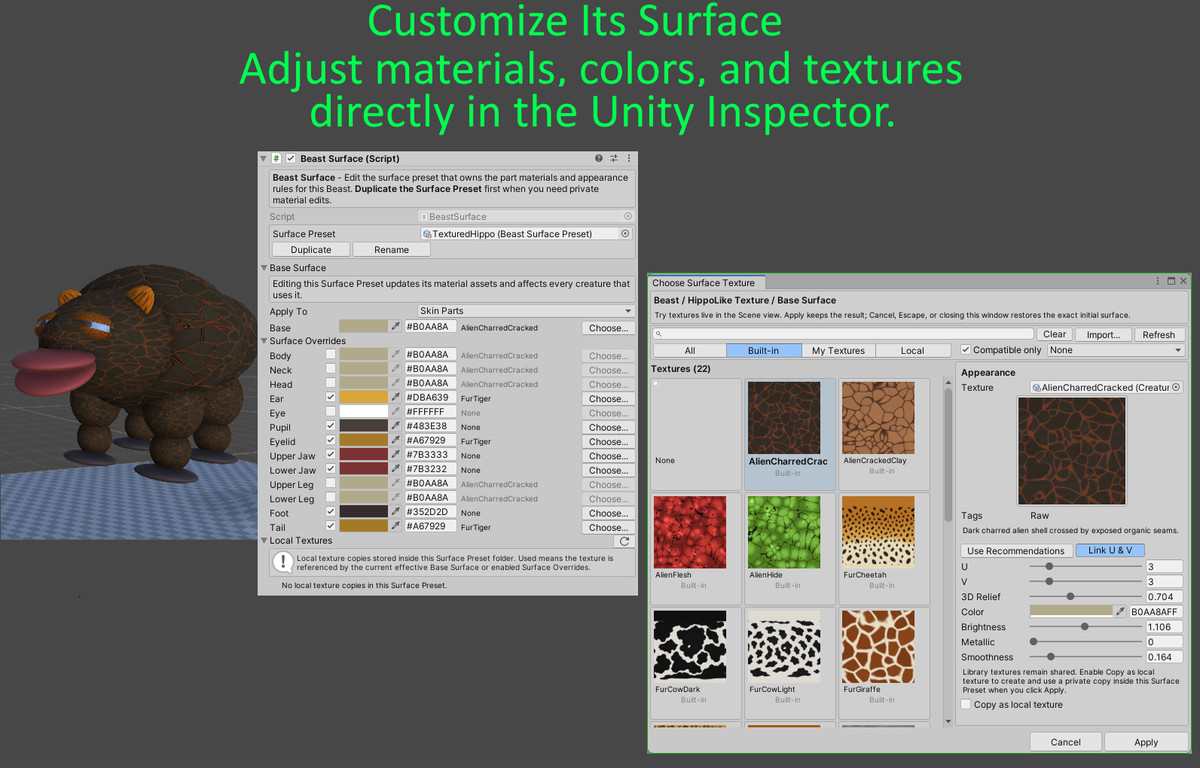The width and height of the screenshot is (1200, 768).
Task: Adjust the Brightness slider
Action: tap(1086, 627)
